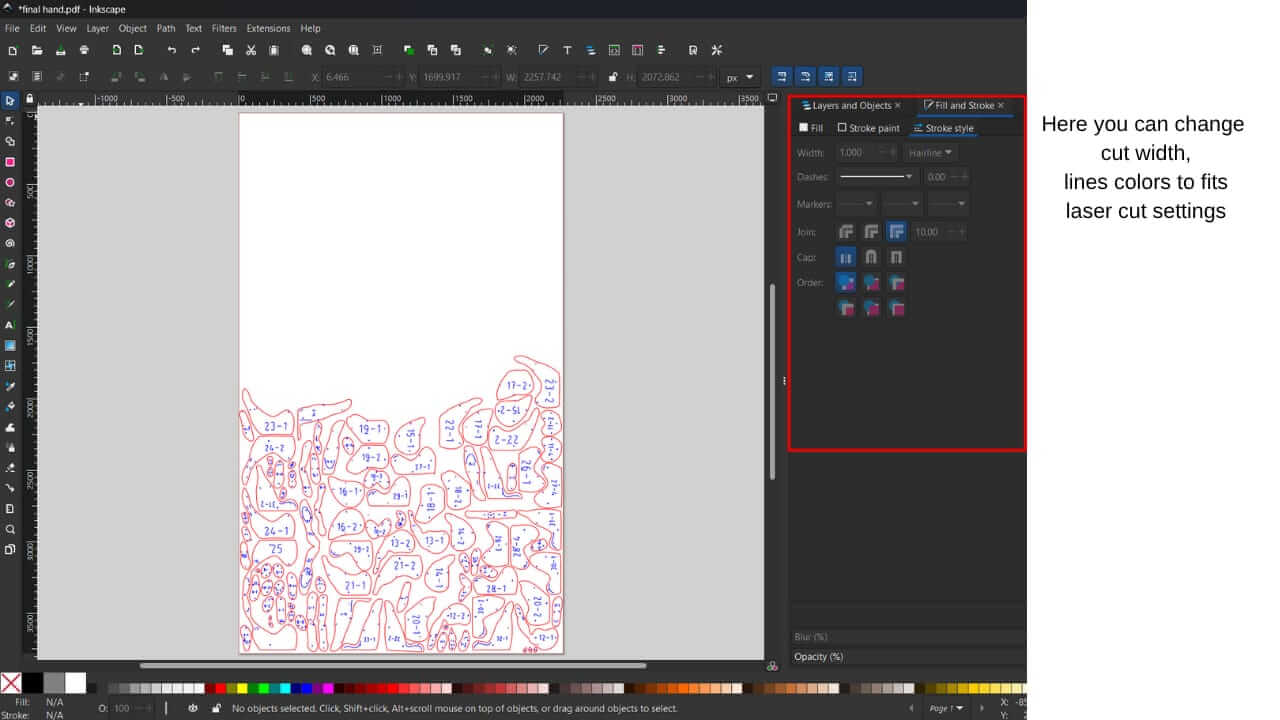Image resolution: width=1280 pixels, height=720 pixels.
Task: Pick the Text tool in the left toolbox
Action: (10, 325)
